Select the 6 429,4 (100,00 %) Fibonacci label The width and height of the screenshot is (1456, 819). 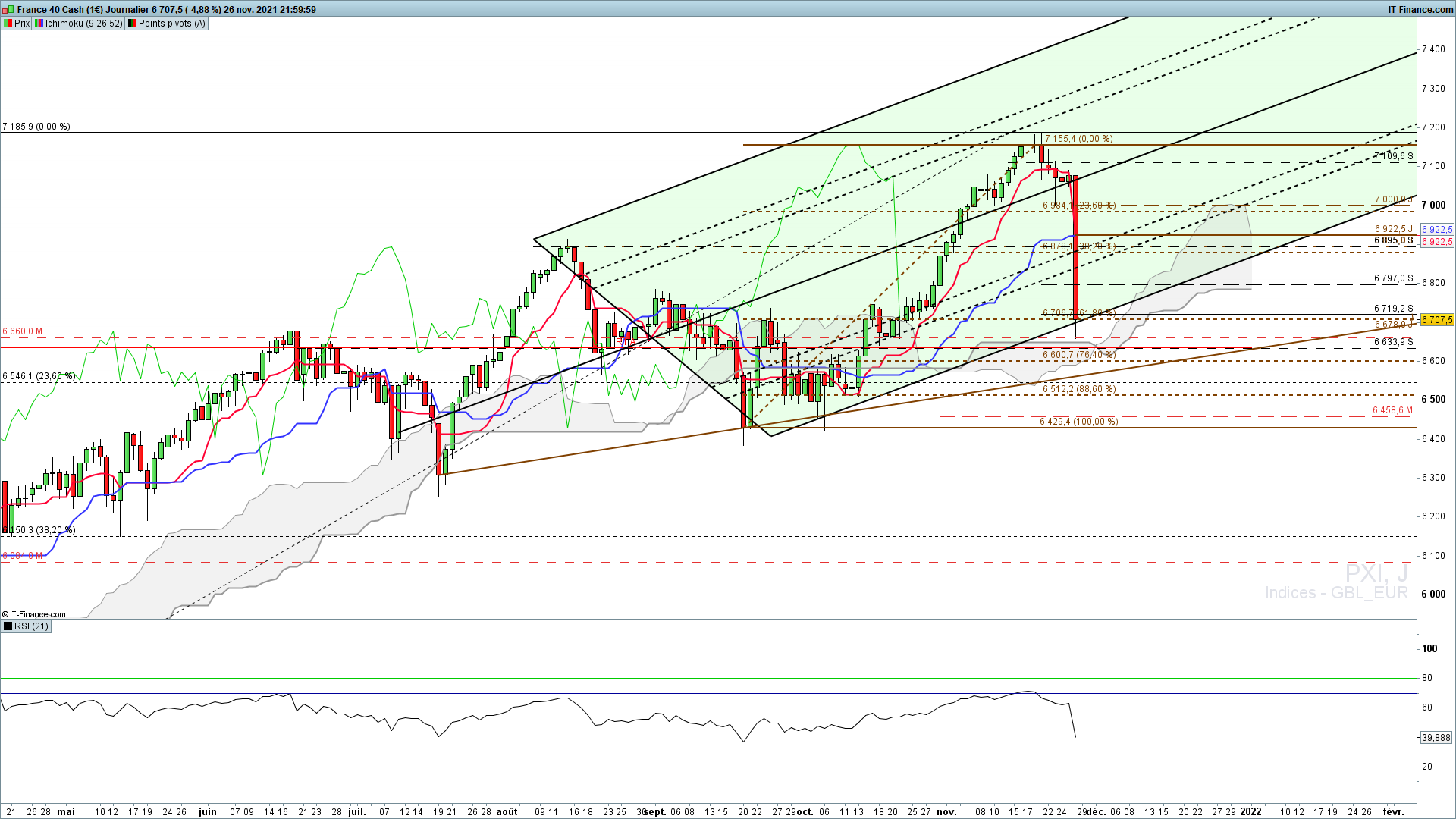[1078, 422]
